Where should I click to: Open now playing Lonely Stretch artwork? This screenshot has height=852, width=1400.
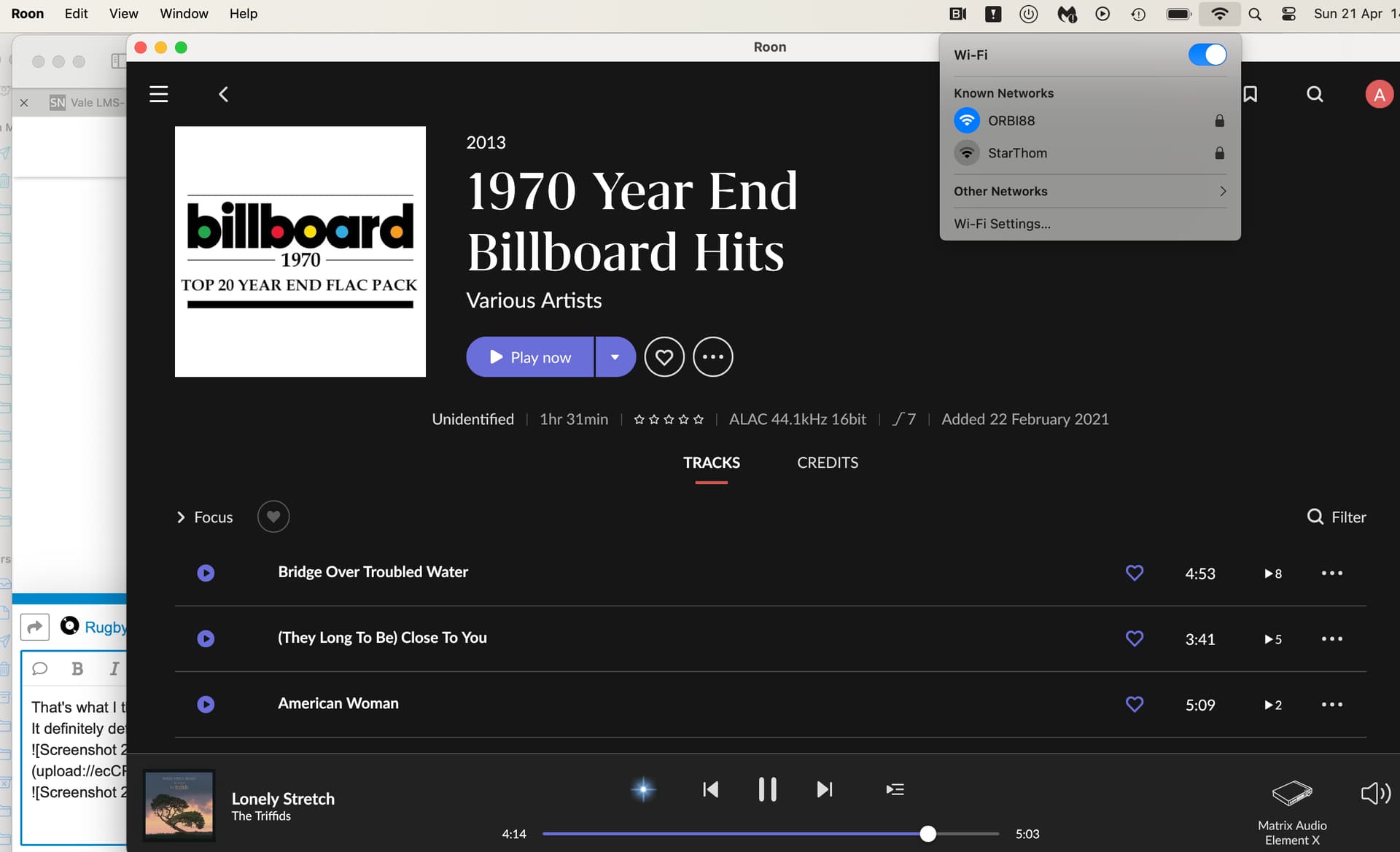[x=179, y=804]
